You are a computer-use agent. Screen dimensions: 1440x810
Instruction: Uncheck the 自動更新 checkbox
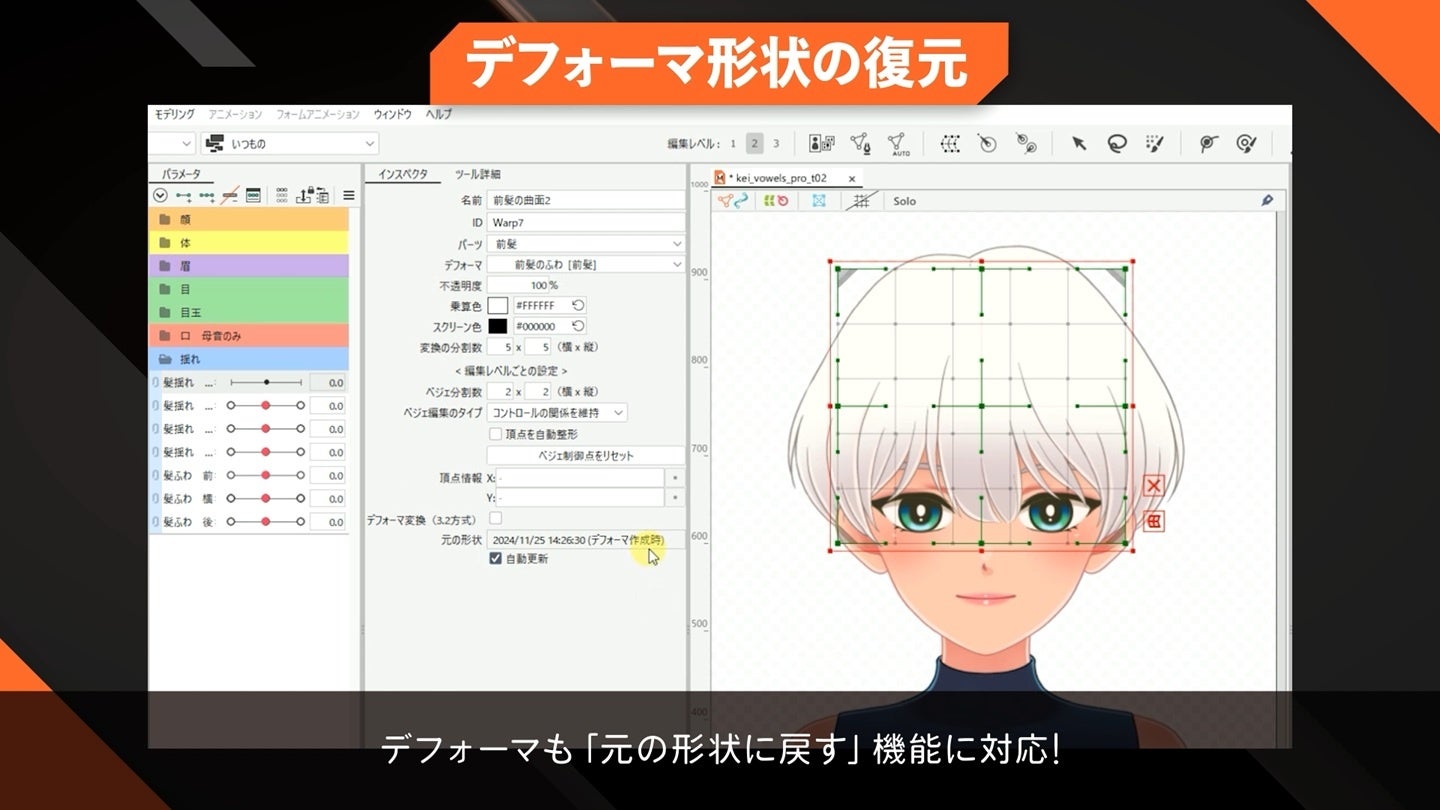pos(495,559)
